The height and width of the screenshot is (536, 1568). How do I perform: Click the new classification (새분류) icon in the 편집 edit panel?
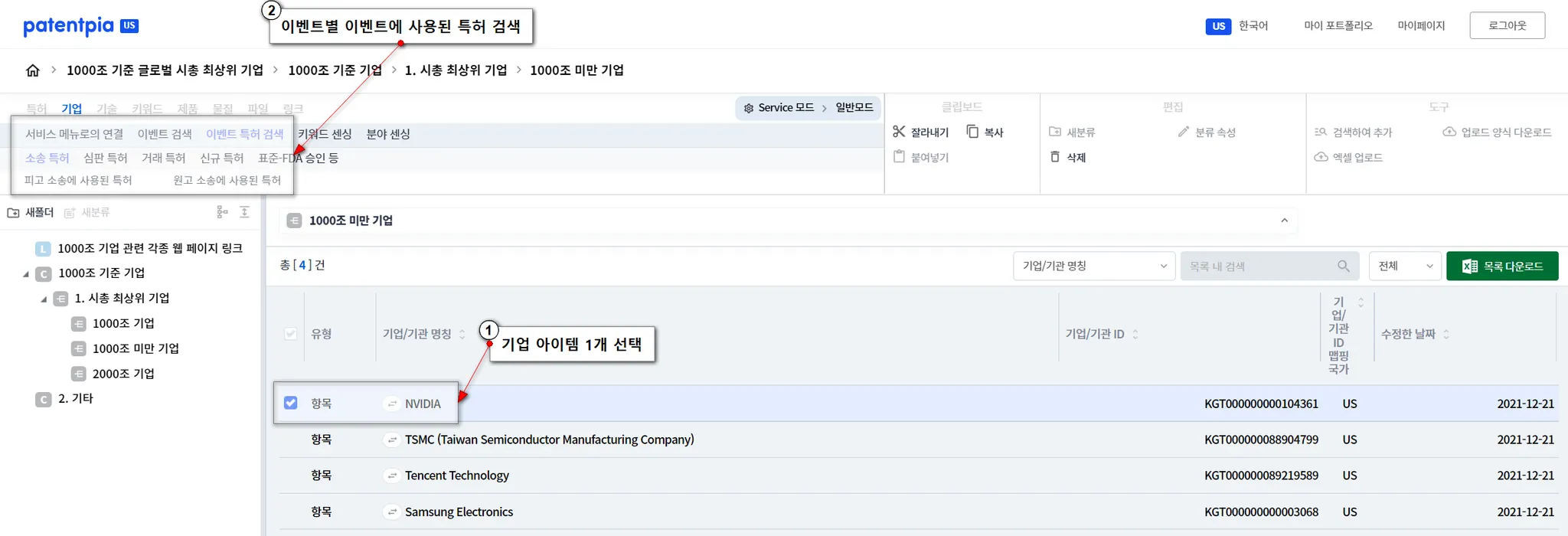click(1055, 132)
